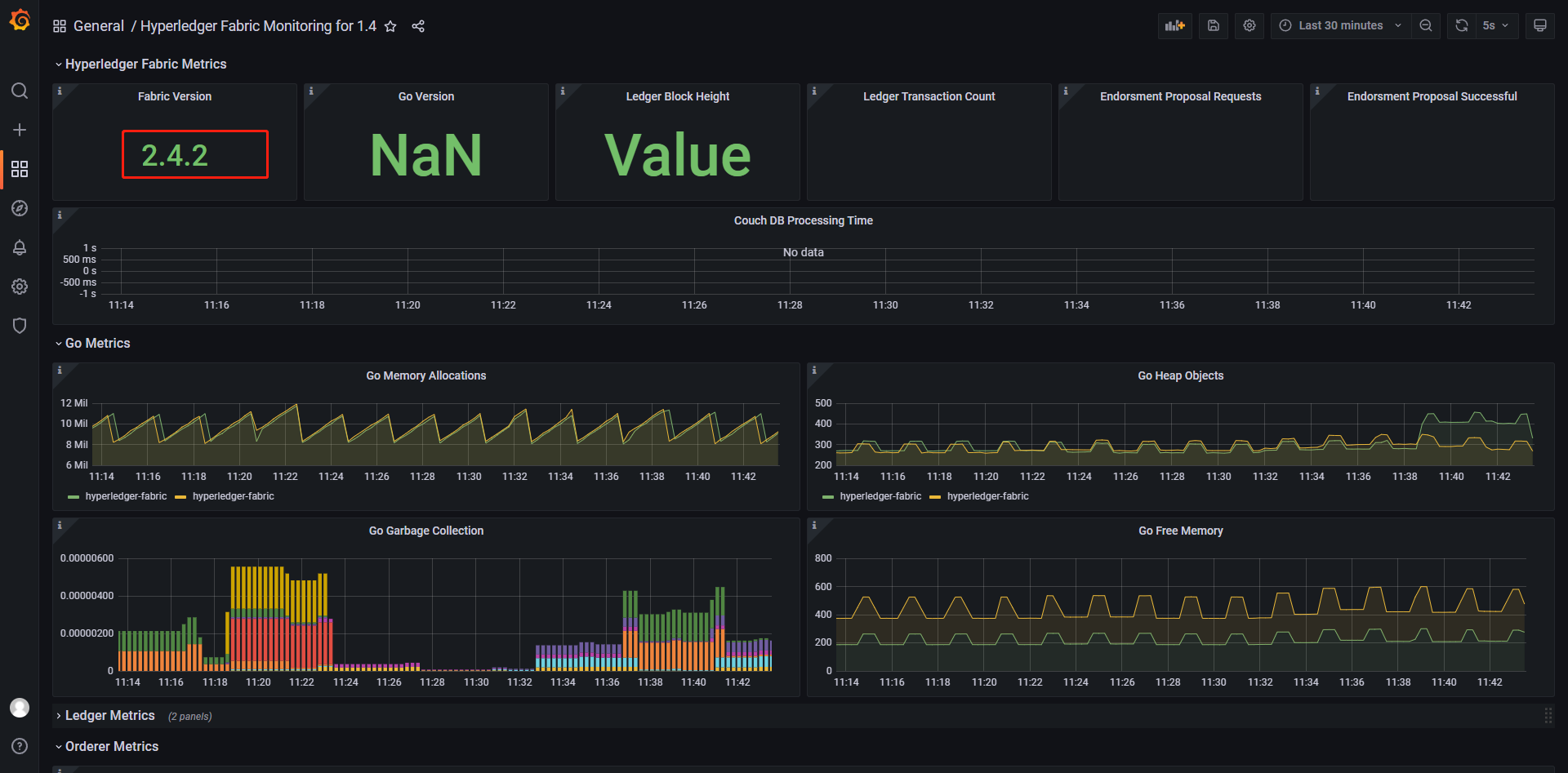Image resolution: width=1568 pixels, height=773 pixels.
Task: Open the Ledger Block Height panel title menu
Action: 678,96
